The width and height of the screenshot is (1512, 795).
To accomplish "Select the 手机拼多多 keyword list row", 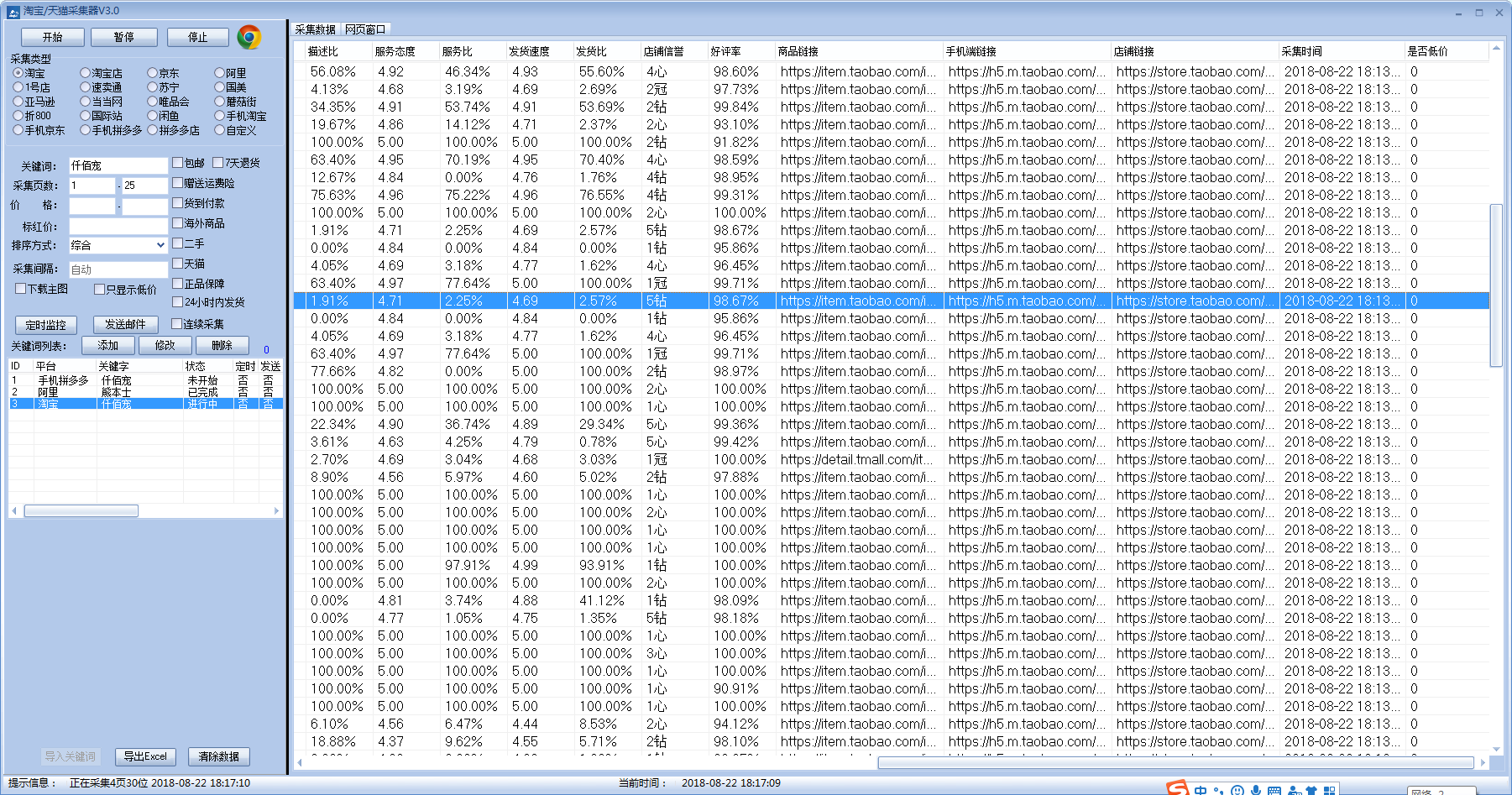I will [x=146, y=380].
